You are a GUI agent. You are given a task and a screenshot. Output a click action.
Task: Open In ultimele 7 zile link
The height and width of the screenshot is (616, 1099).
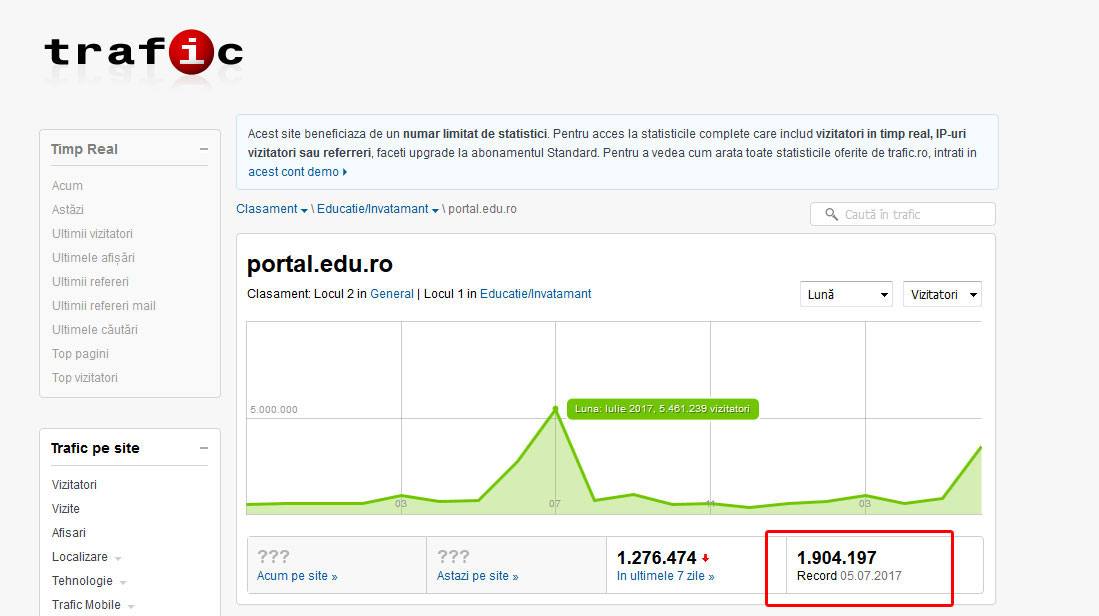pos(665,576)
